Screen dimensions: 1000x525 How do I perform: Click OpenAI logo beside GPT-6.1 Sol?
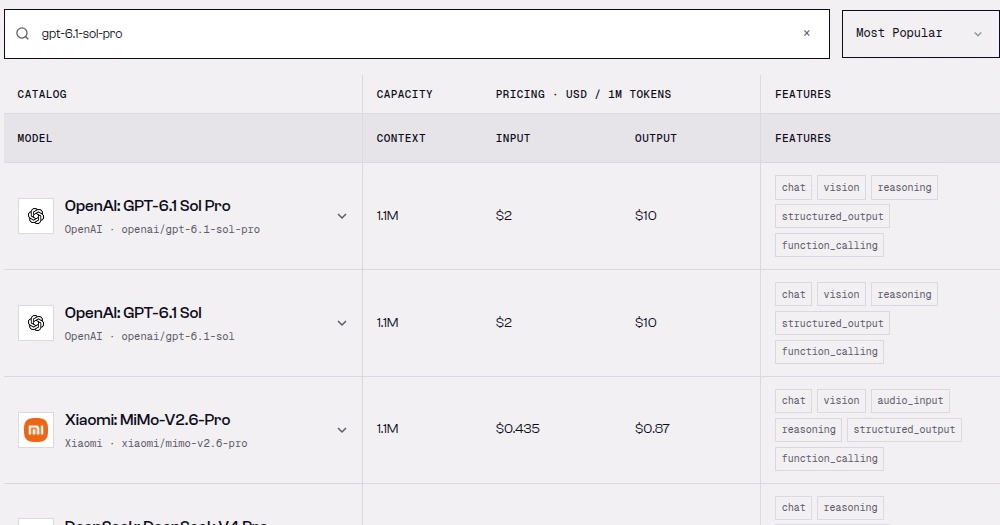pyautogui.click(x=36, y=323)
